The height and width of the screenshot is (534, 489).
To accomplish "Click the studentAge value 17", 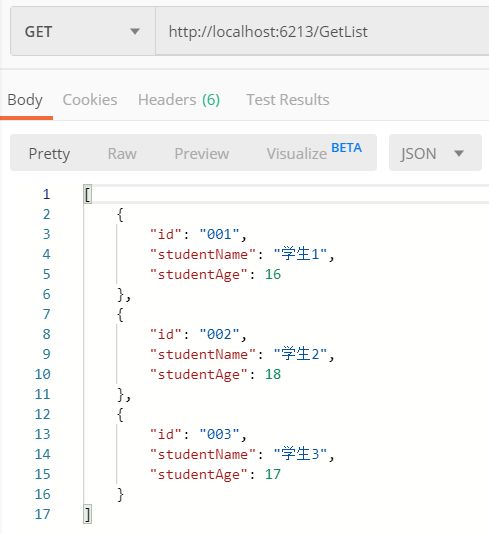I will click(x=273, y=474).
